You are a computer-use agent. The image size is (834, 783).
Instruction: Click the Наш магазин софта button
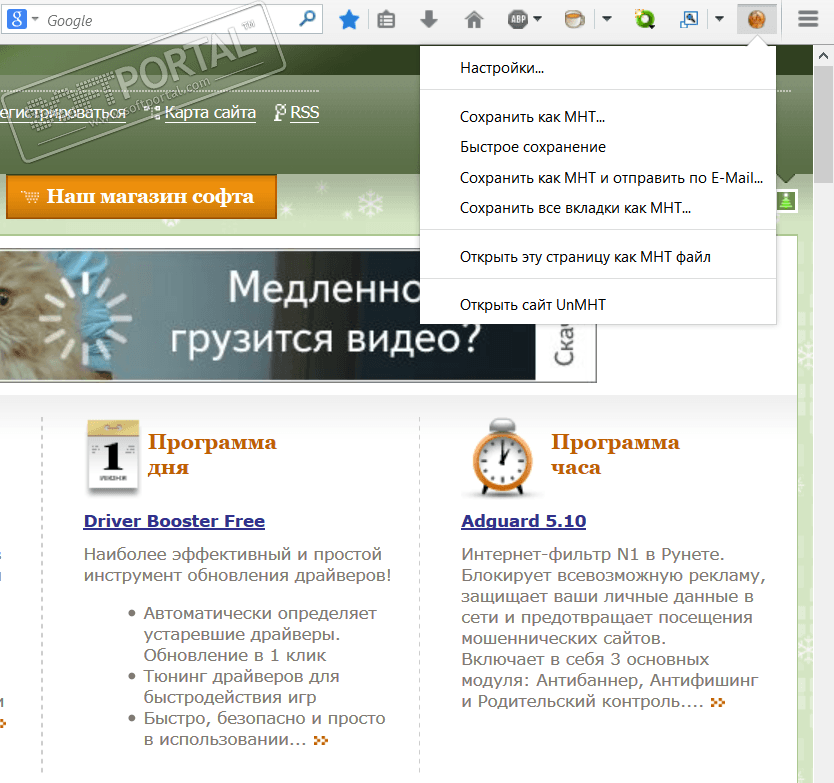tap(141, 197)
